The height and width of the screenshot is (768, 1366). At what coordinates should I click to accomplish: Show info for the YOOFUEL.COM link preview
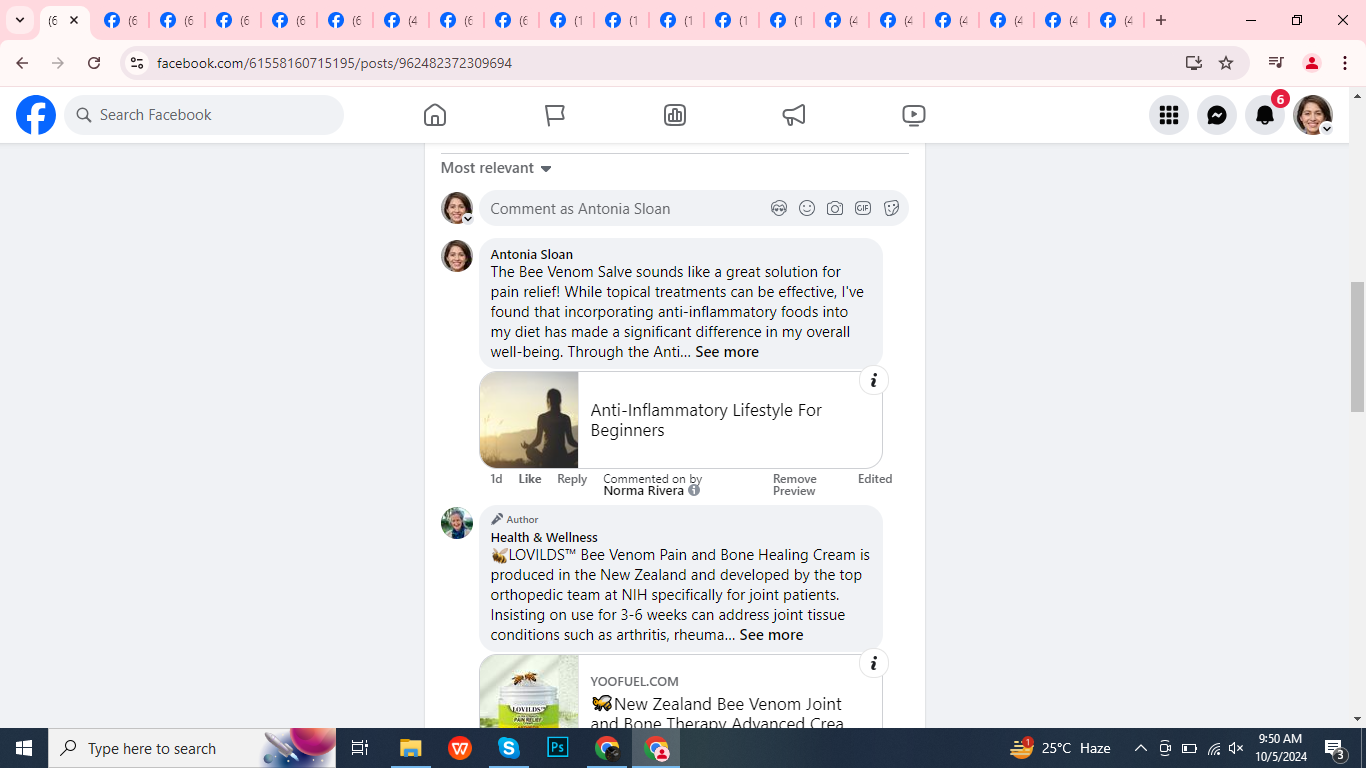click(x=874, y=663)
